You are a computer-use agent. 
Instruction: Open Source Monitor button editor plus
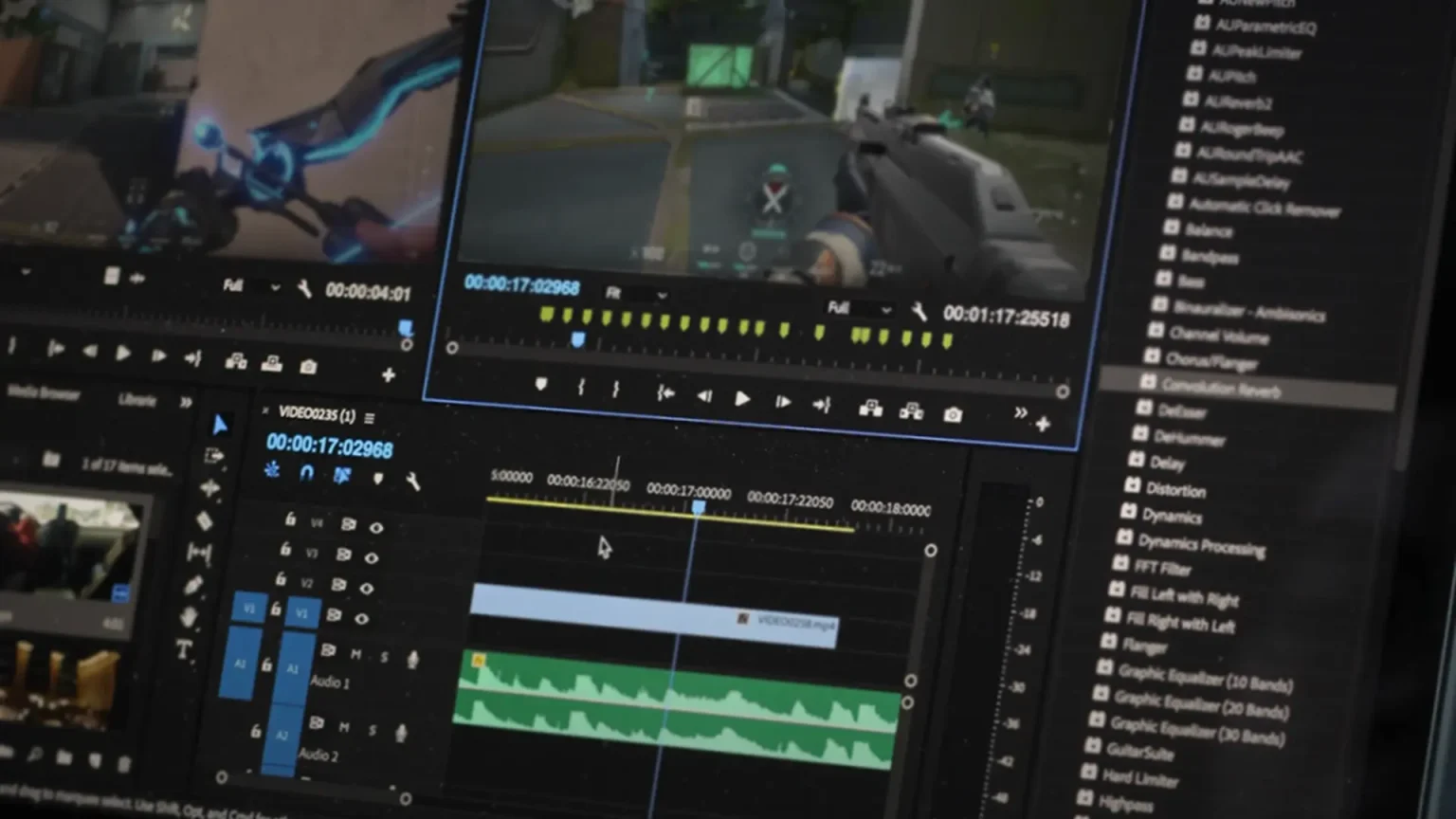tap(389, 375)
